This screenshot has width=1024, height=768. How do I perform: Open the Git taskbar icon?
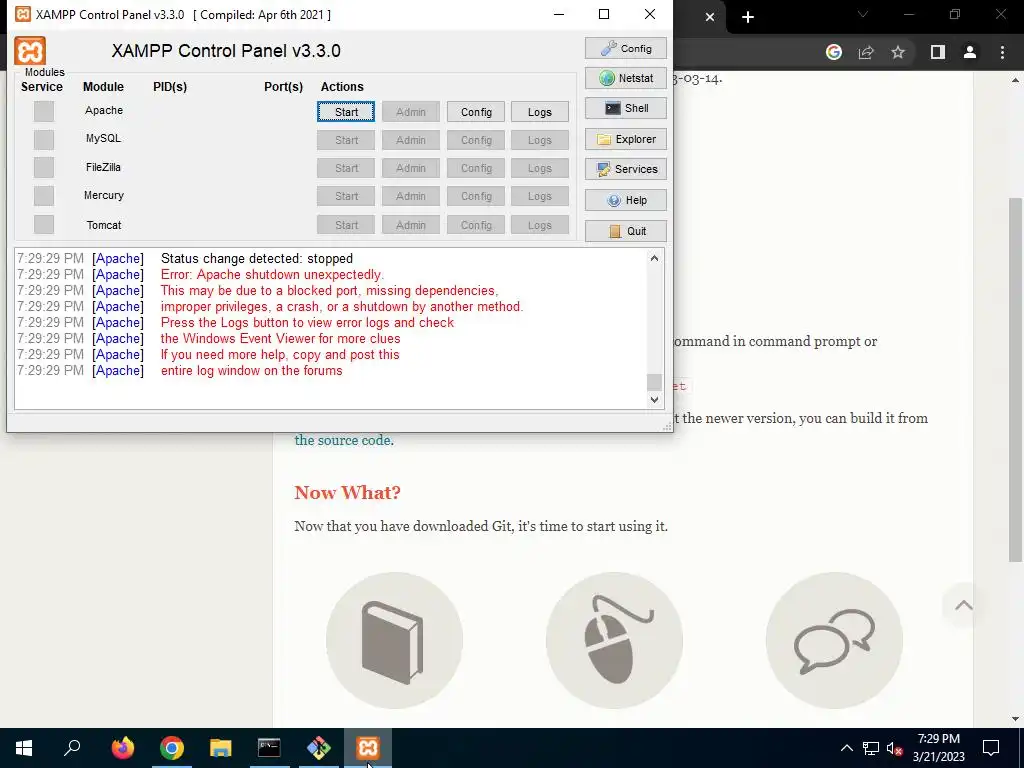click(319, 748)
